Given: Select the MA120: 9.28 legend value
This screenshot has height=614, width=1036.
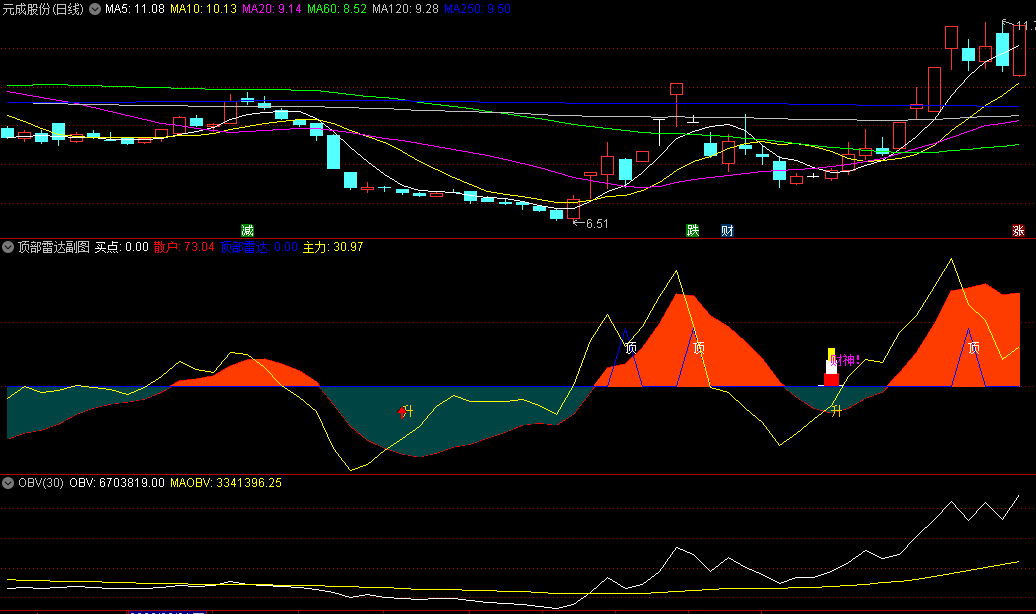Looking at the screenshot, I should click(405, 9).
